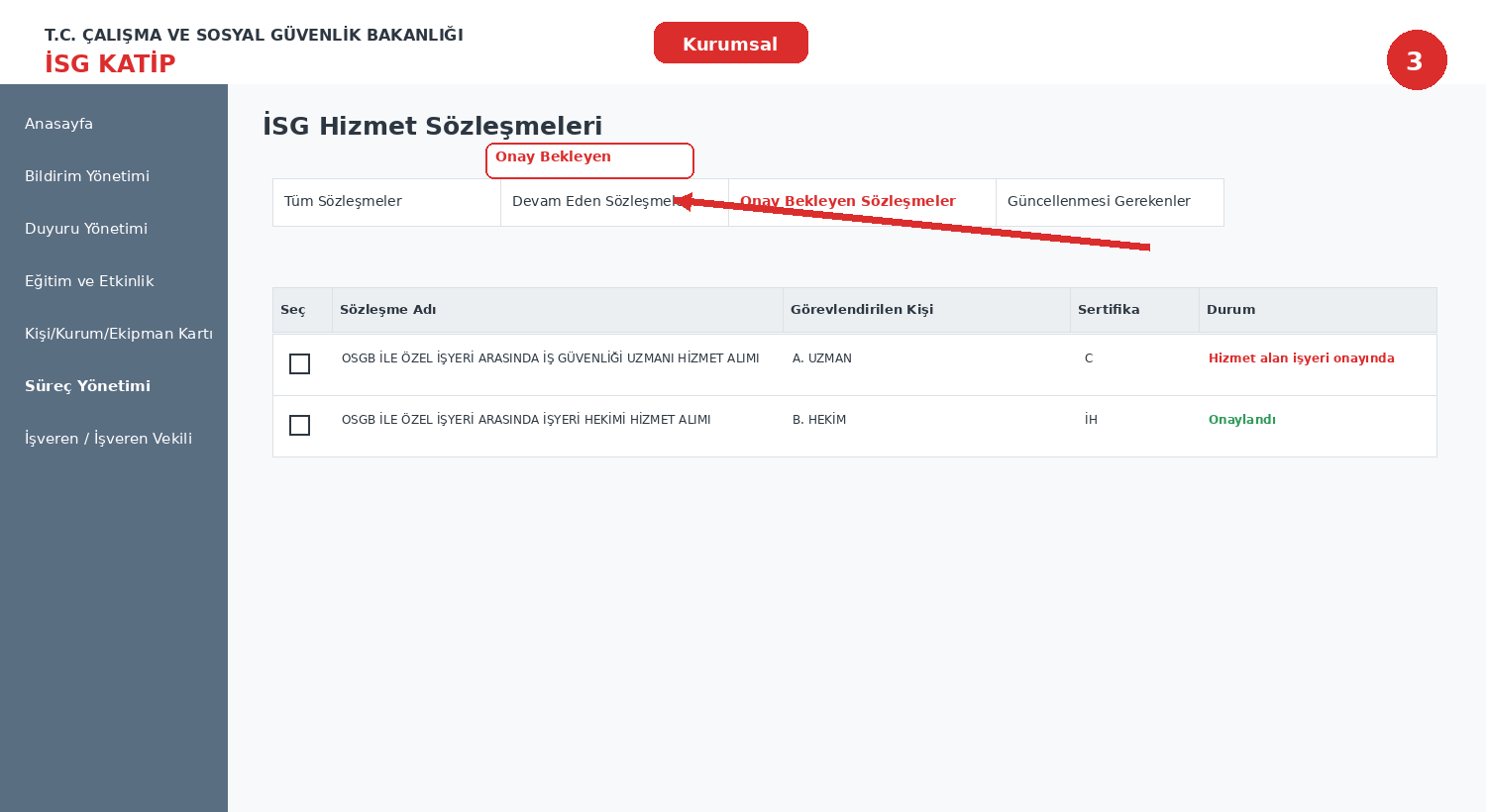Select the İŞ GÜVENLİĞİ UZMANI HİZMET ALIMI contract name
Screen dimensions: 1486x812
coord(551,358)
